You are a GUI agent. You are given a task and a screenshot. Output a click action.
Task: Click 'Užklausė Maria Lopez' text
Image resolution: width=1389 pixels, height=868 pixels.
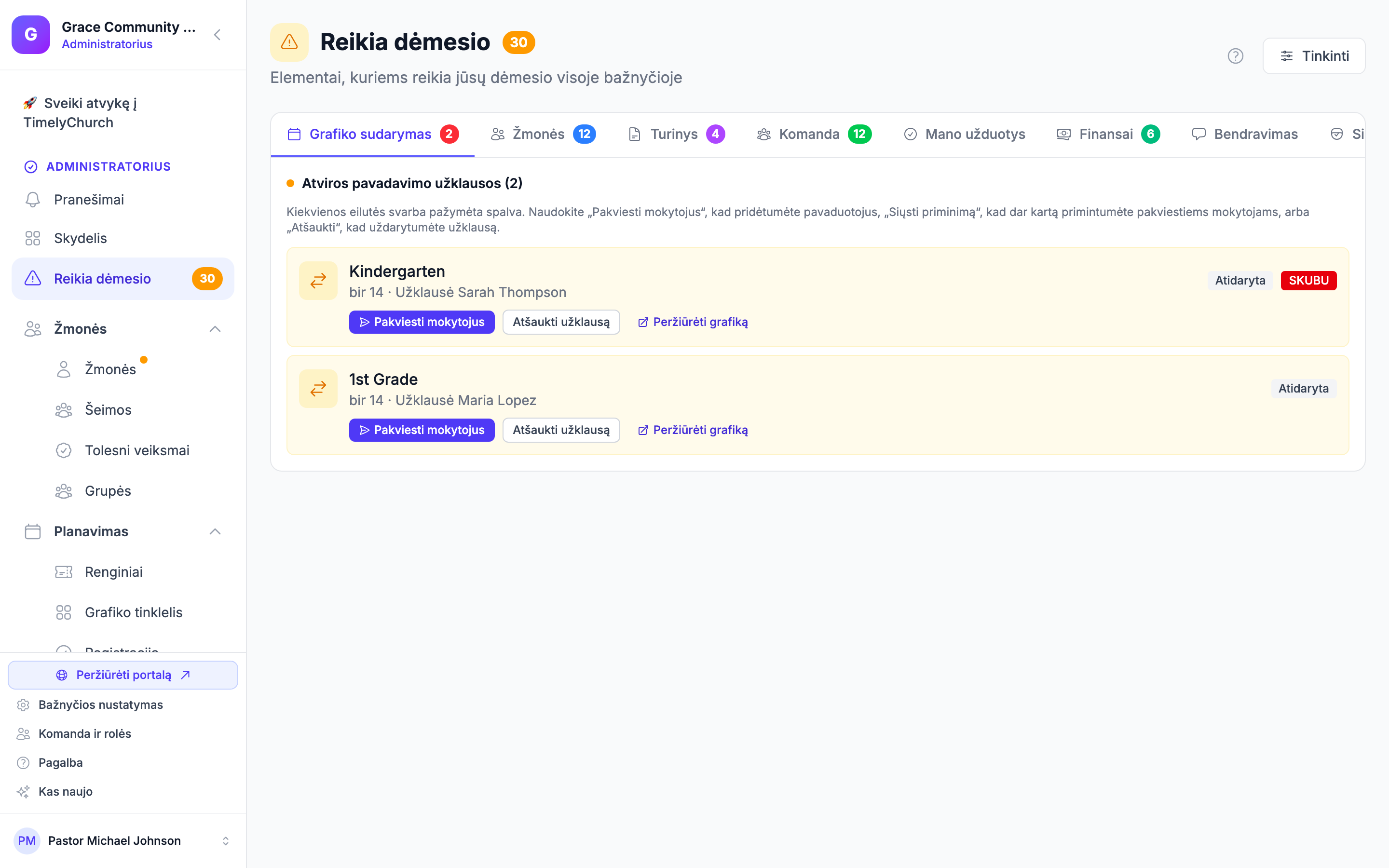(466, 400)
